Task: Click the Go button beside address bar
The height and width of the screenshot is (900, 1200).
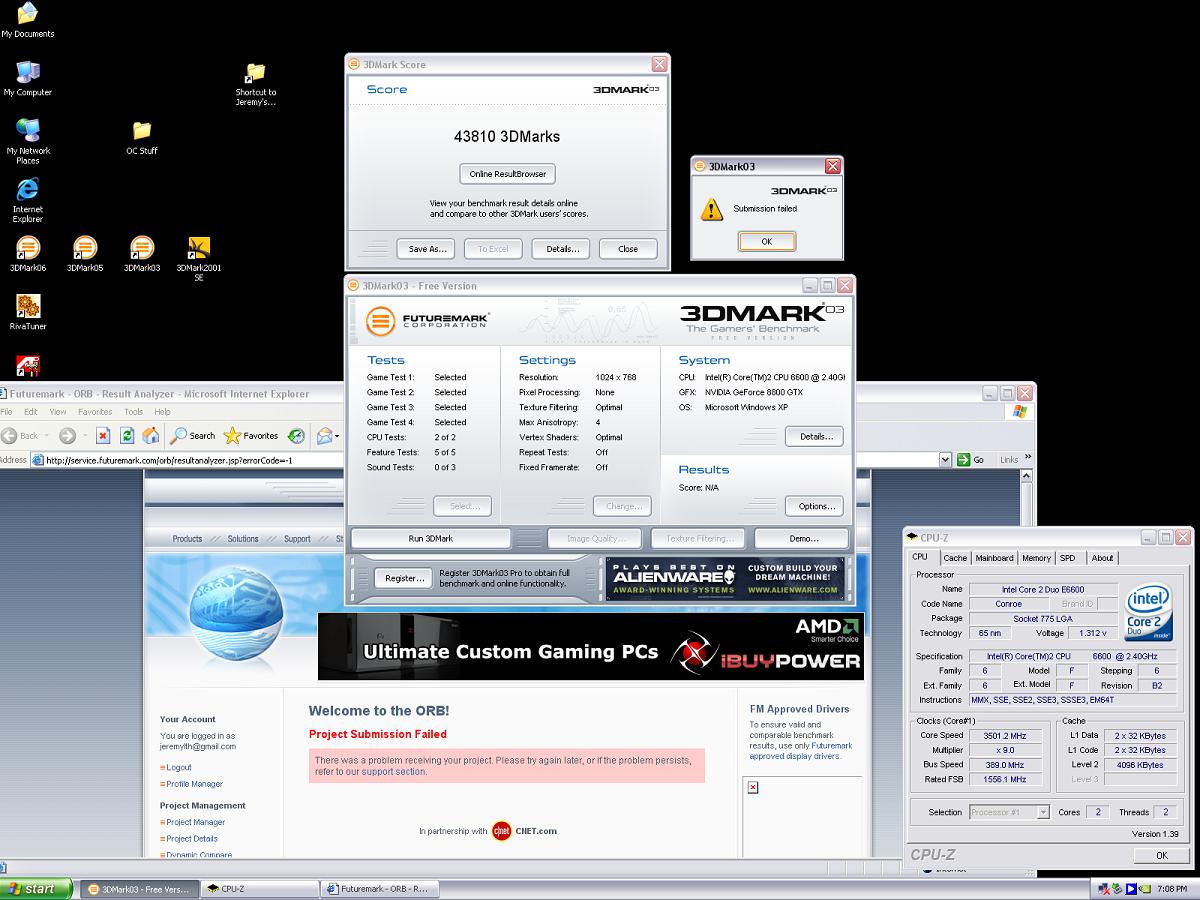Action: click(x=971, y=460)
